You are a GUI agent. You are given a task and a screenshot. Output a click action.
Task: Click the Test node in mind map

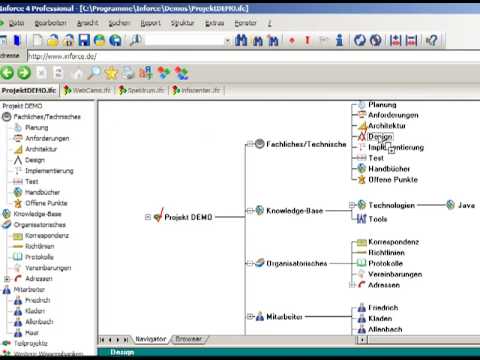point(376,158)
